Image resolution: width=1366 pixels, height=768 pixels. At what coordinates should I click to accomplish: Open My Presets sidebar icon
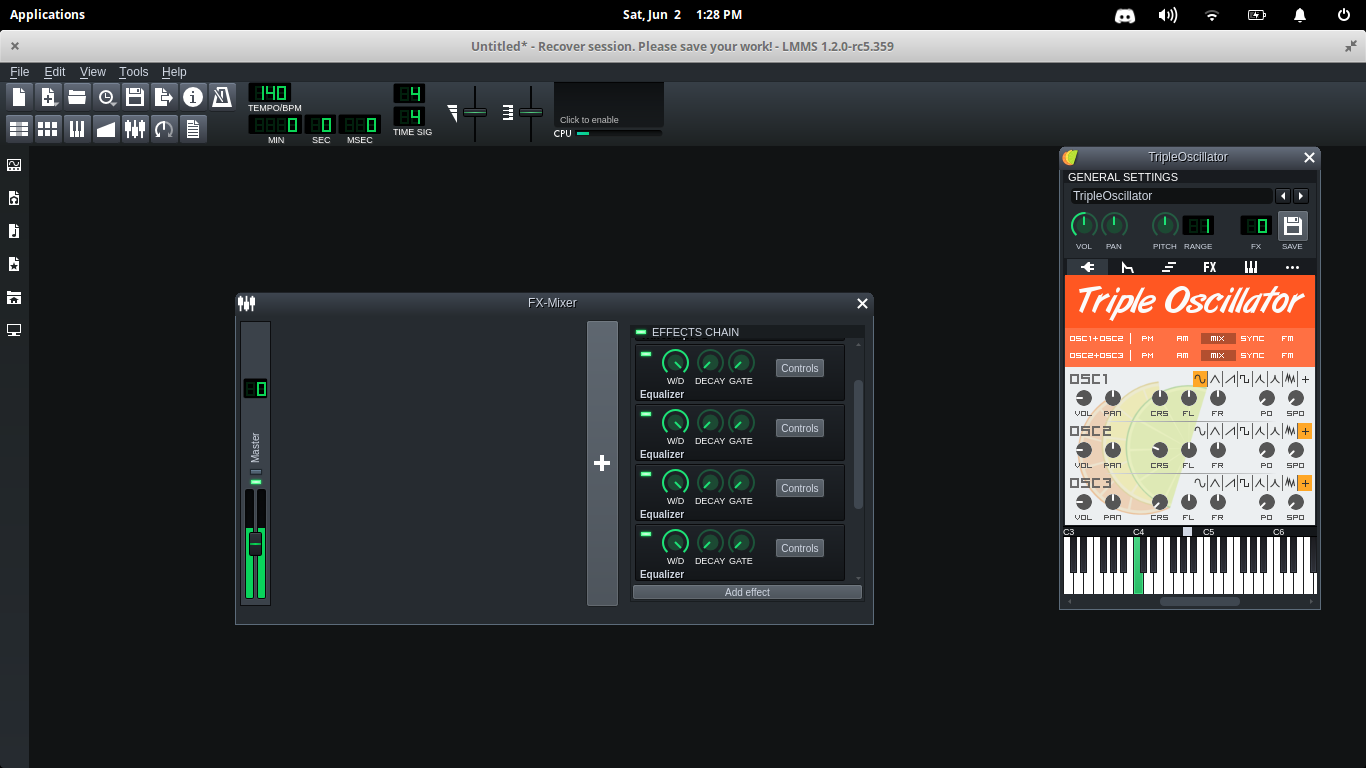(x=14, y=264)
